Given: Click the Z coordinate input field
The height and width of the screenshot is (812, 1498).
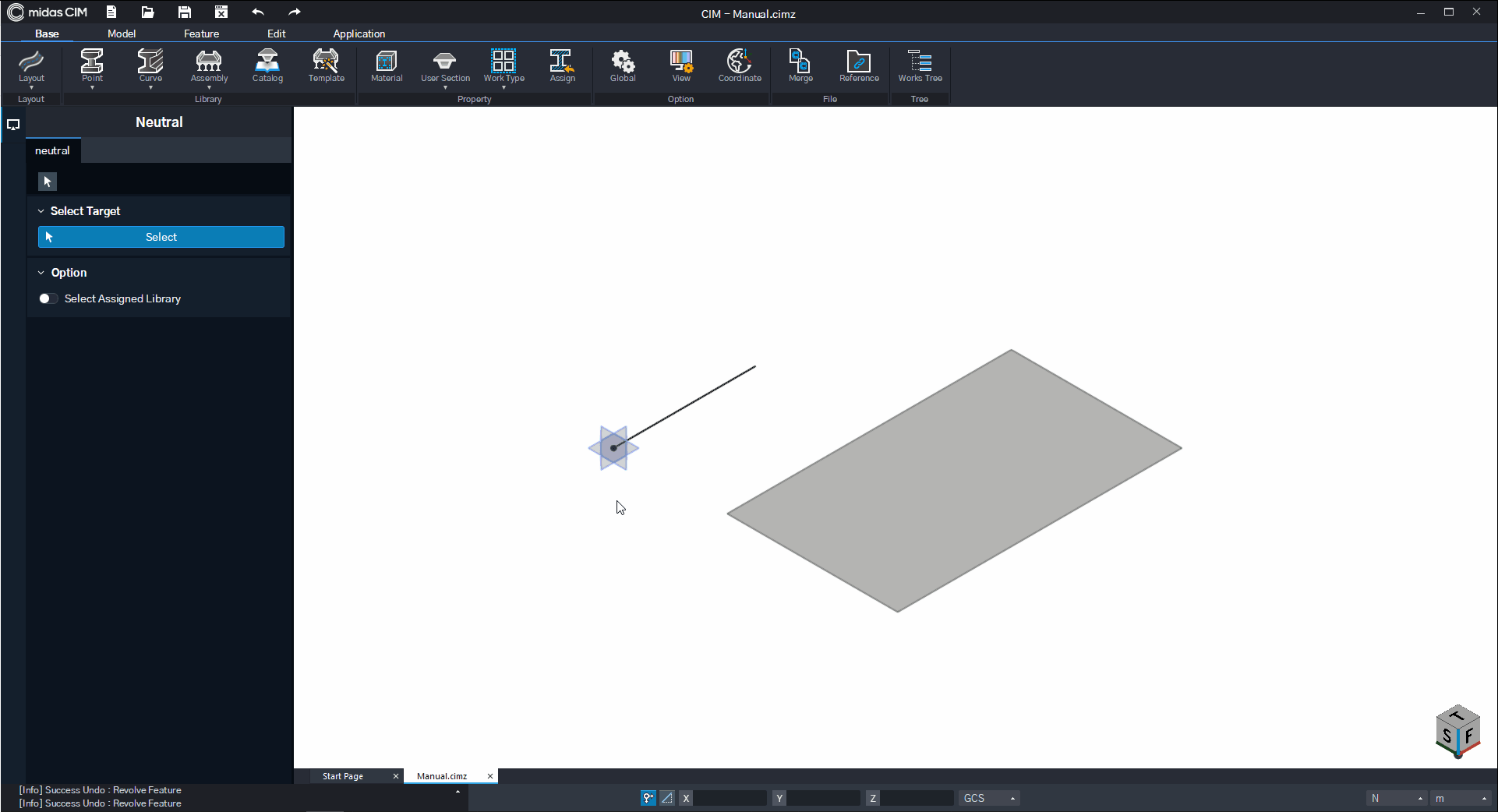Looking at the screenshot, I should 917,798.
